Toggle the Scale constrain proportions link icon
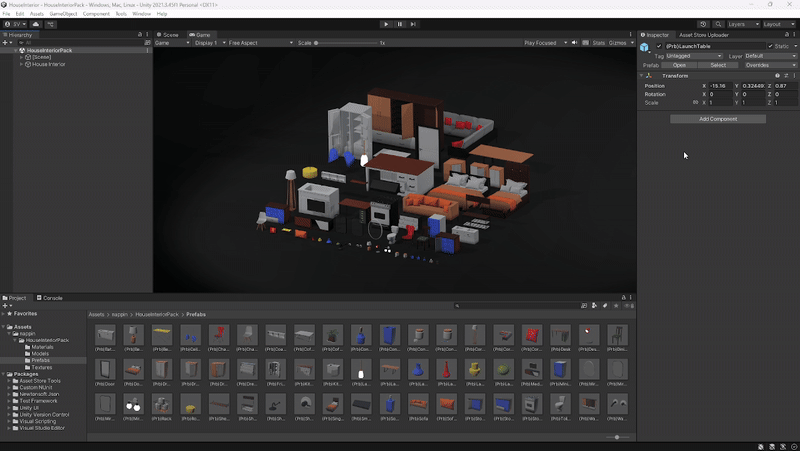The width and height of the screenshot is (800, 451). coord(695,103)
